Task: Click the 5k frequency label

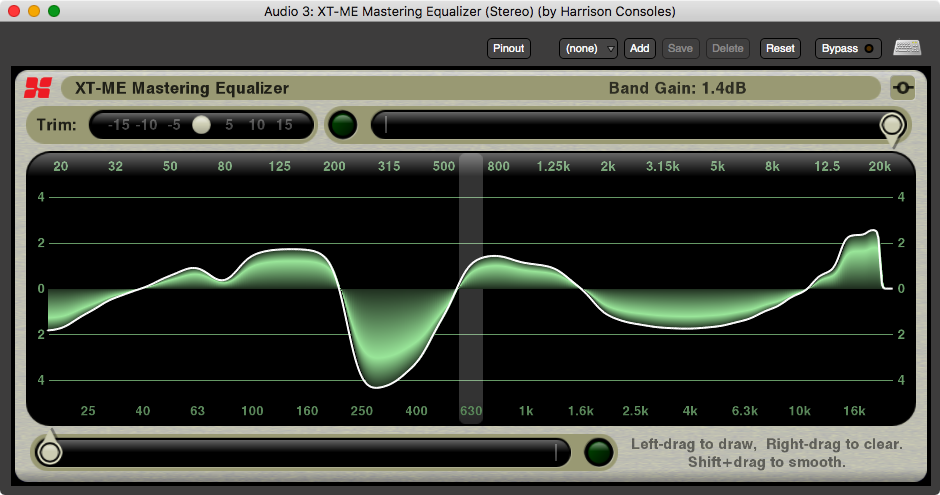Action: [718, 167]
